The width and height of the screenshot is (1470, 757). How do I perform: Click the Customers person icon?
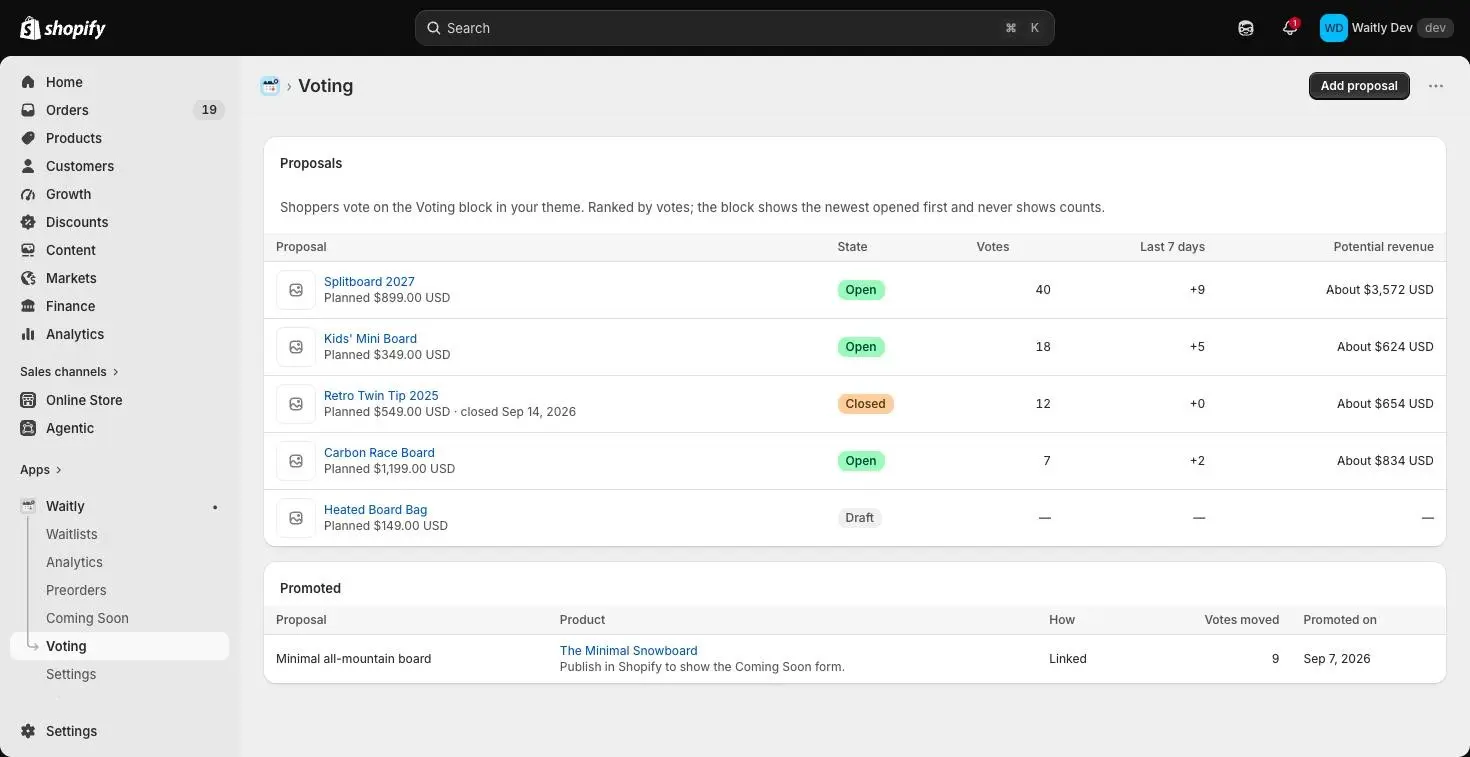tap(28, 166)
